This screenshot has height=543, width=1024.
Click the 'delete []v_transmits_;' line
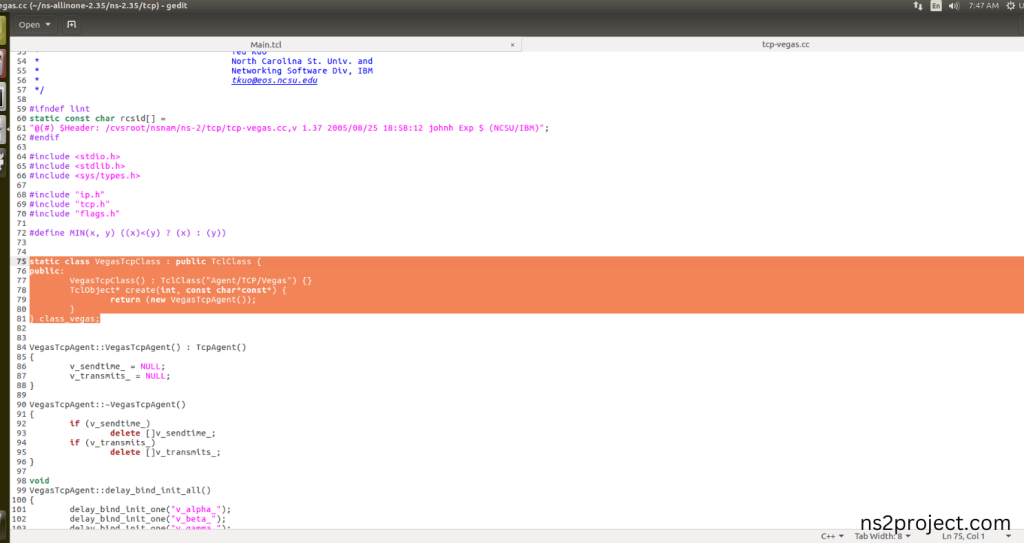[x=165, y=452]
